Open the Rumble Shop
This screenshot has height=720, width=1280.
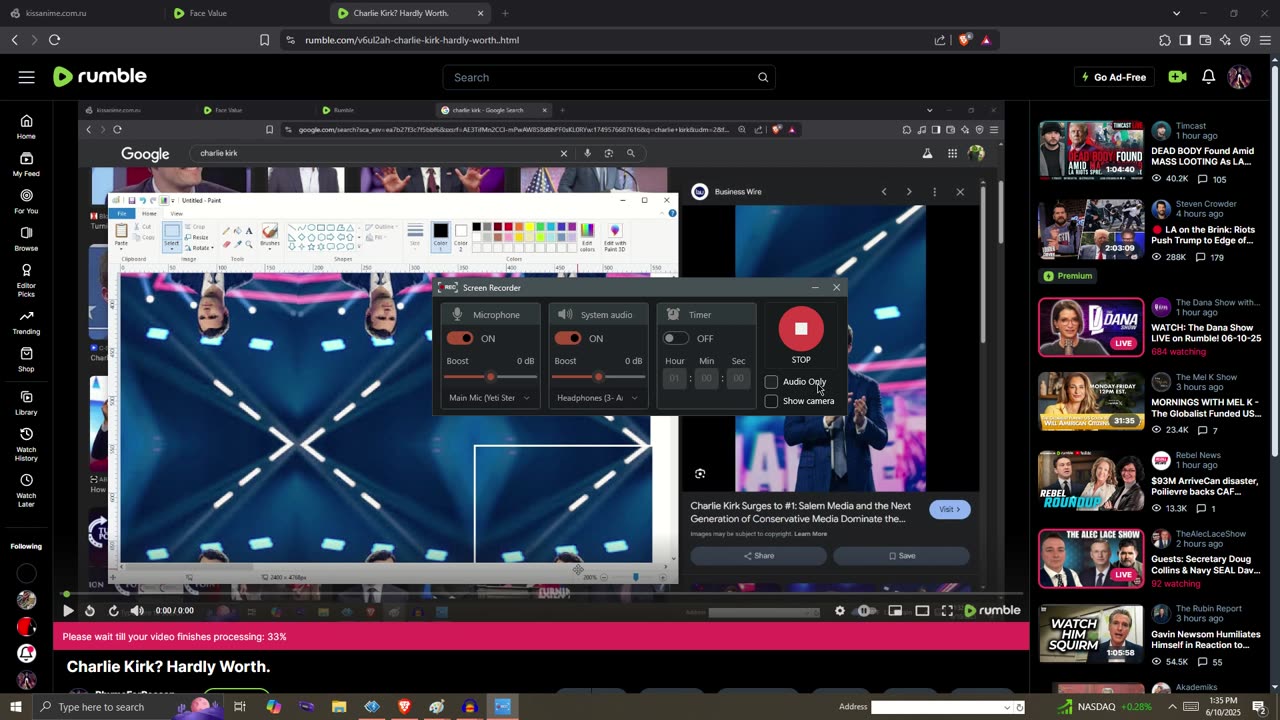26,359
